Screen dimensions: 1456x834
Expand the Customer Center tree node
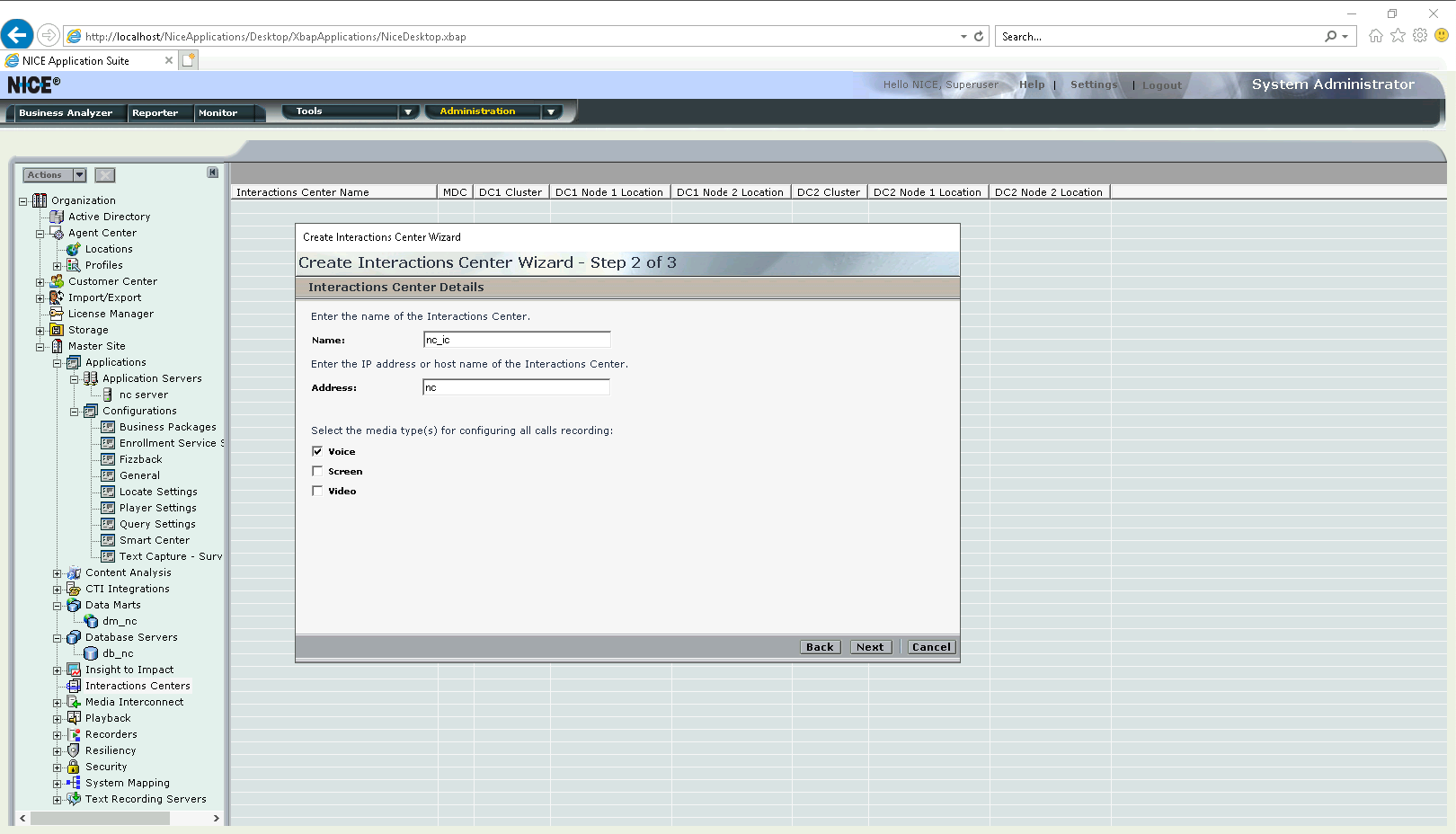[x=40, y=282]
